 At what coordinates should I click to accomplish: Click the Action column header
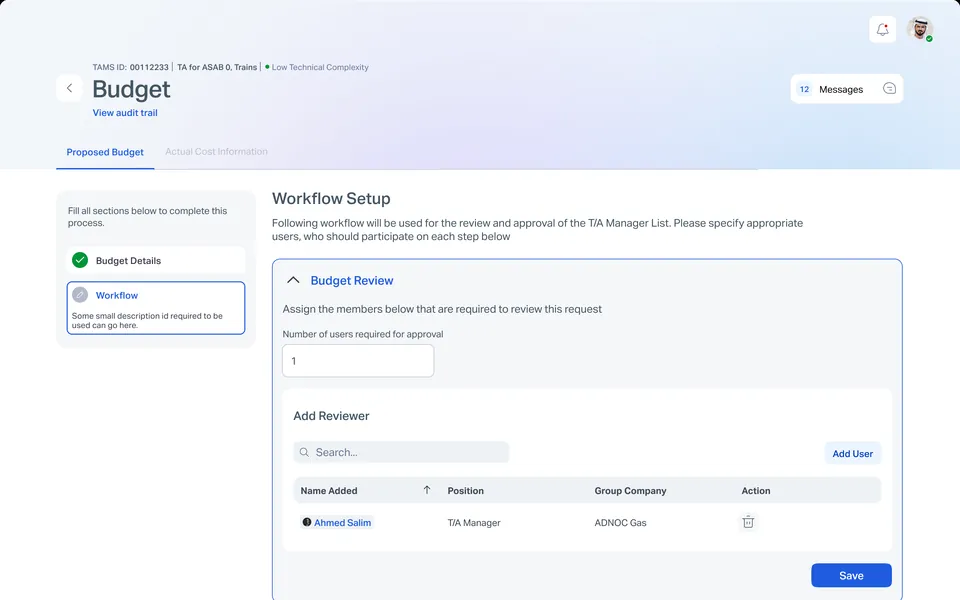tap(756, 490)
